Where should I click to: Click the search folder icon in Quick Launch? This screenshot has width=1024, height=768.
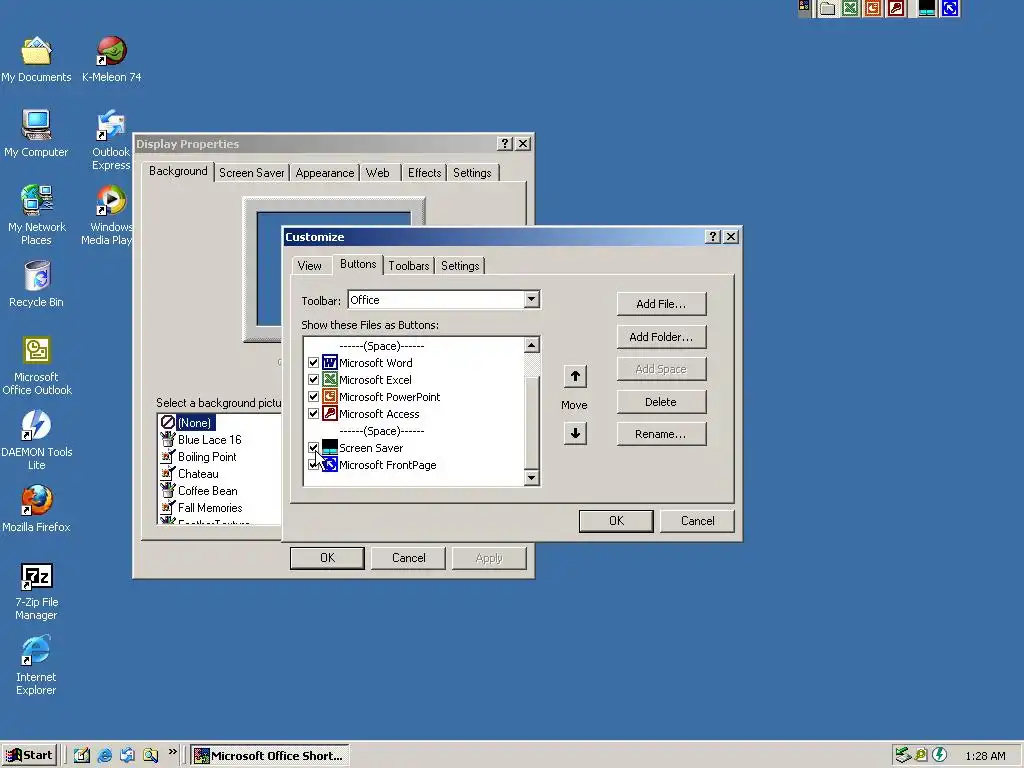pyautogui.click(x=150, y=756)
